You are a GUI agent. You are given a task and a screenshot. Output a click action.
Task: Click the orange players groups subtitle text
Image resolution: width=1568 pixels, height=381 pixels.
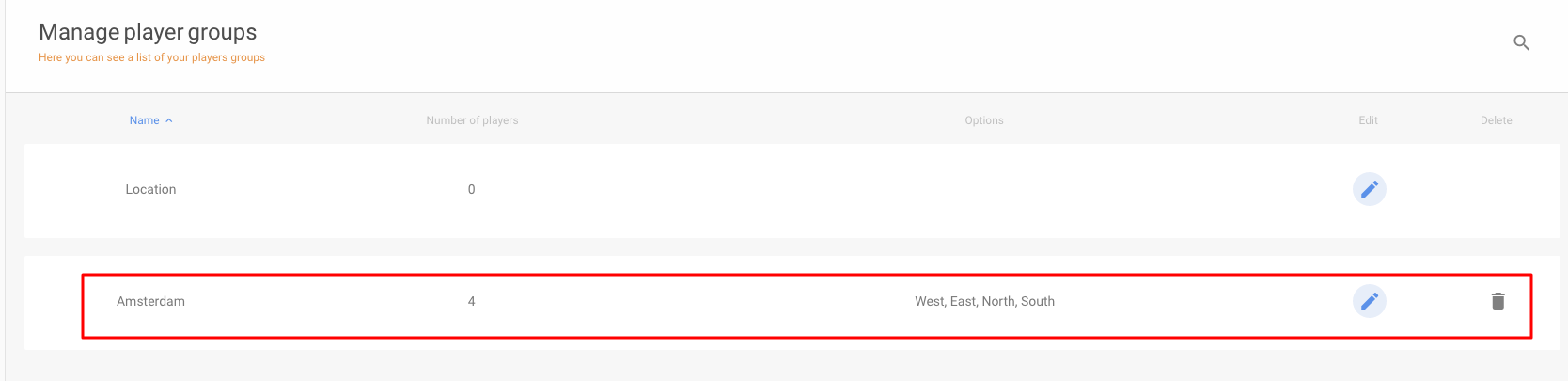pyautogui.click(x=151, y=57)
